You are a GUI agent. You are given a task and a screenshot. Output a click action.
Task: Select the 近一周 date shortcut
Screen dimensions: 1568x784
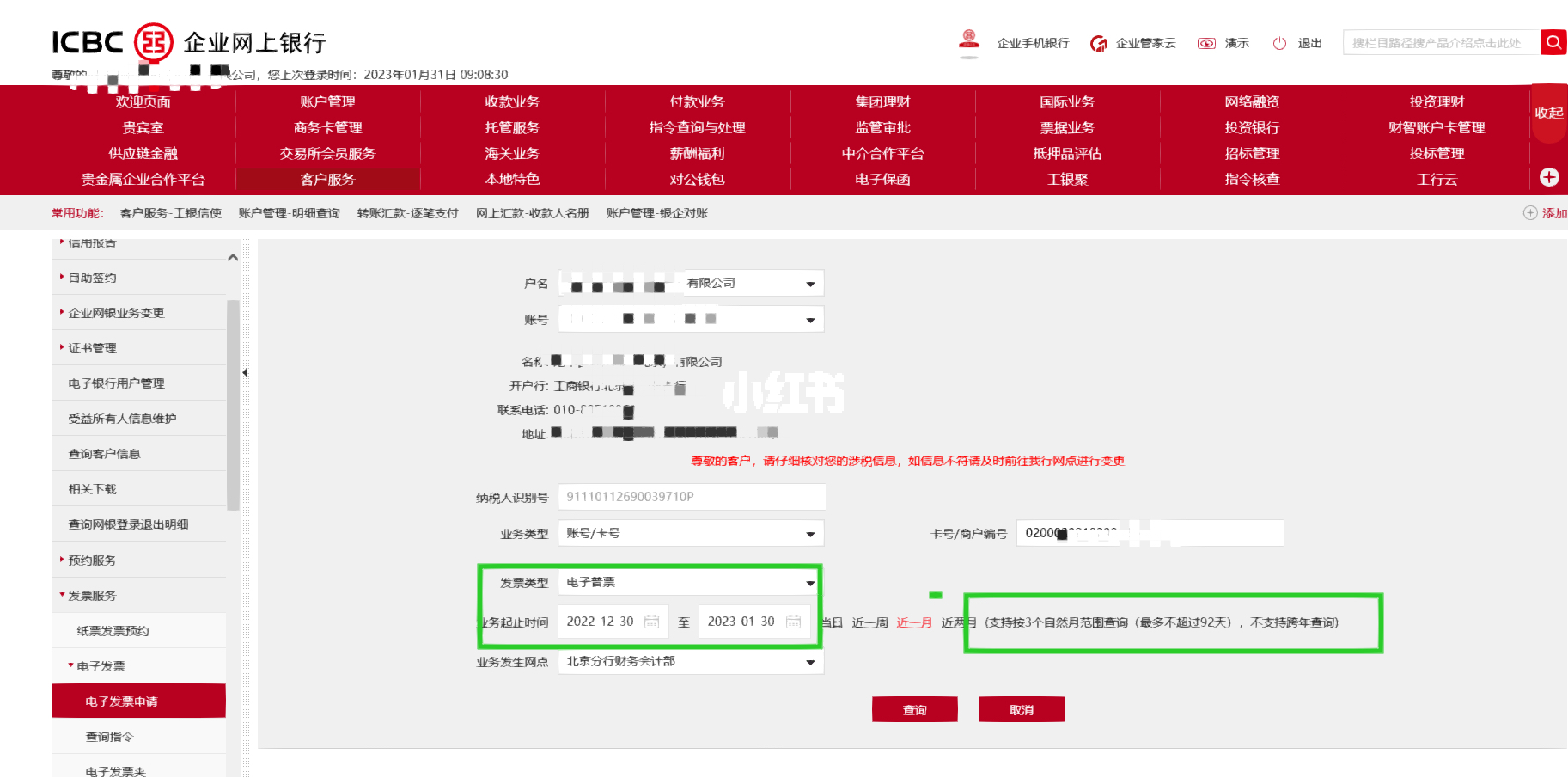click(870, 622)
